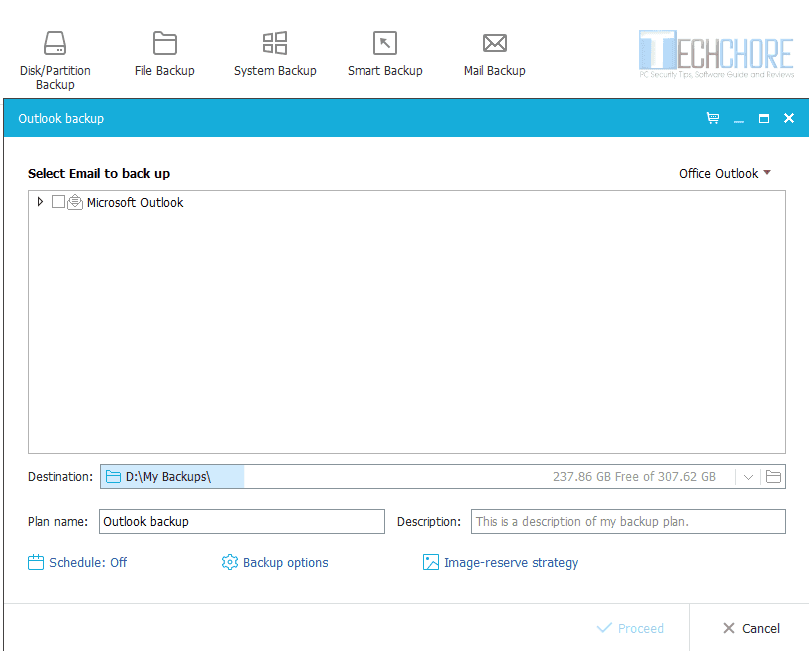Click the shopping cart icon
This screenshot has height=651, width=809.
click(713, 118)
